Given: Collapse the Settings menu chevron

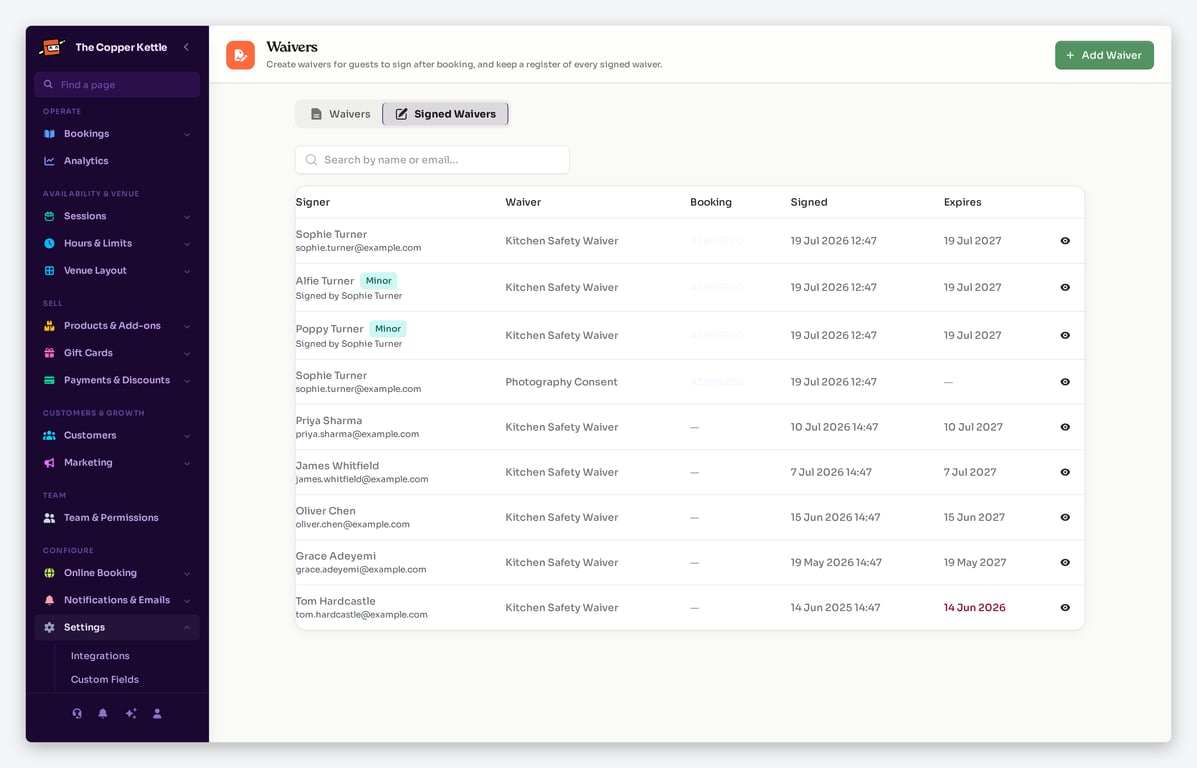Looking at the screenshot, I should (x=187, y=628).
